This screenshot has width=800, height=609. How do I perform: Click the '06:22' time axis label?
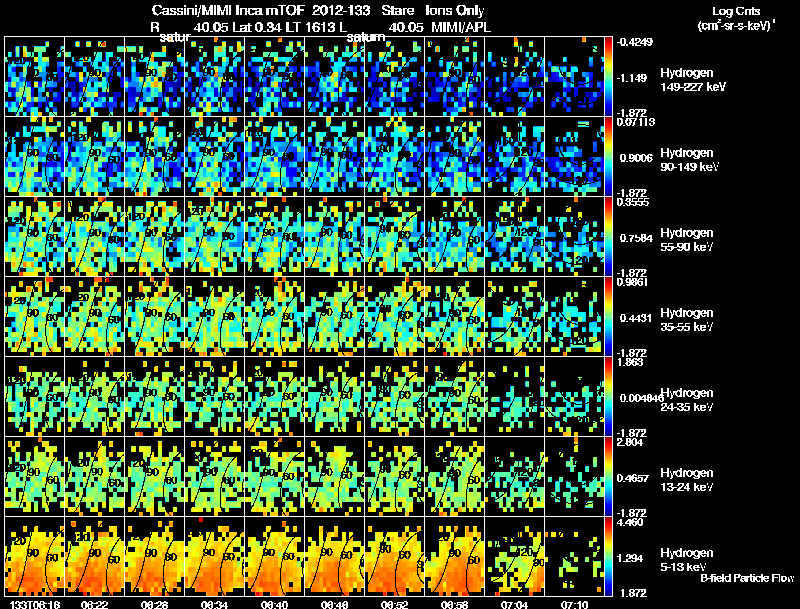[94, 604]
